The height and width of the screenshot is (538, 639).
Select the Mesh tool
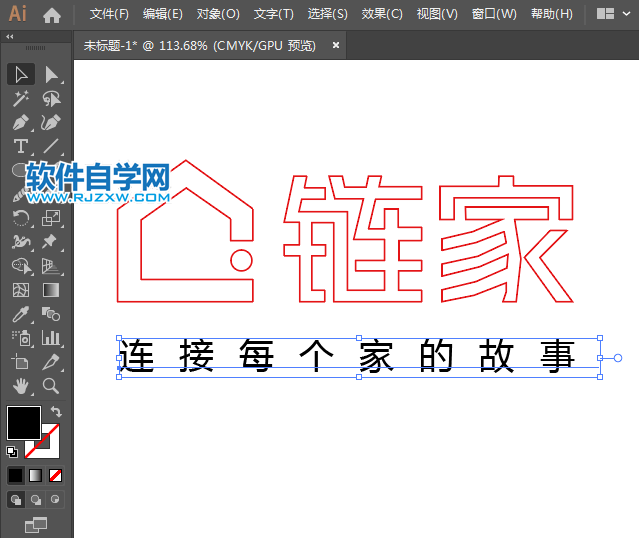click(21, 290)
